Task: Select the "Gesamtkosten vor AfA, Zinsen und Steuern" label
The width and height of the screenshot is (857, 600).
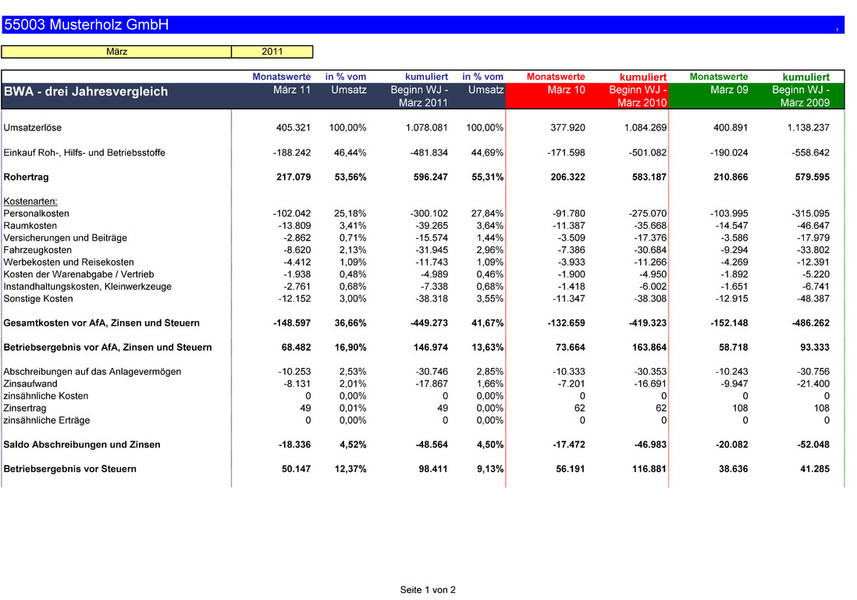Action: (x=102, y=323)
